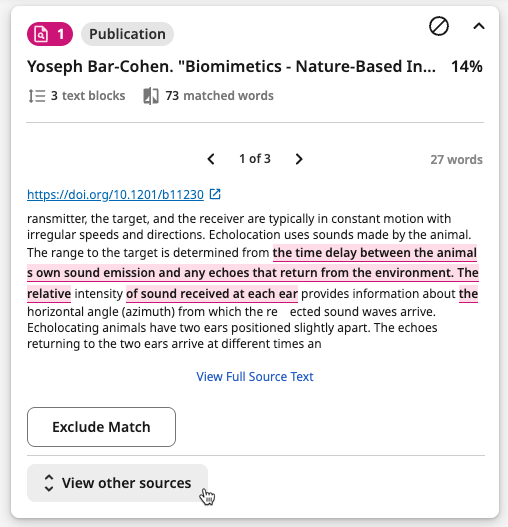The height and width of the screenshot is (527, 508).
Task: Click highlighted text 'the time delay between the animal'
Action: coord(375,253)
